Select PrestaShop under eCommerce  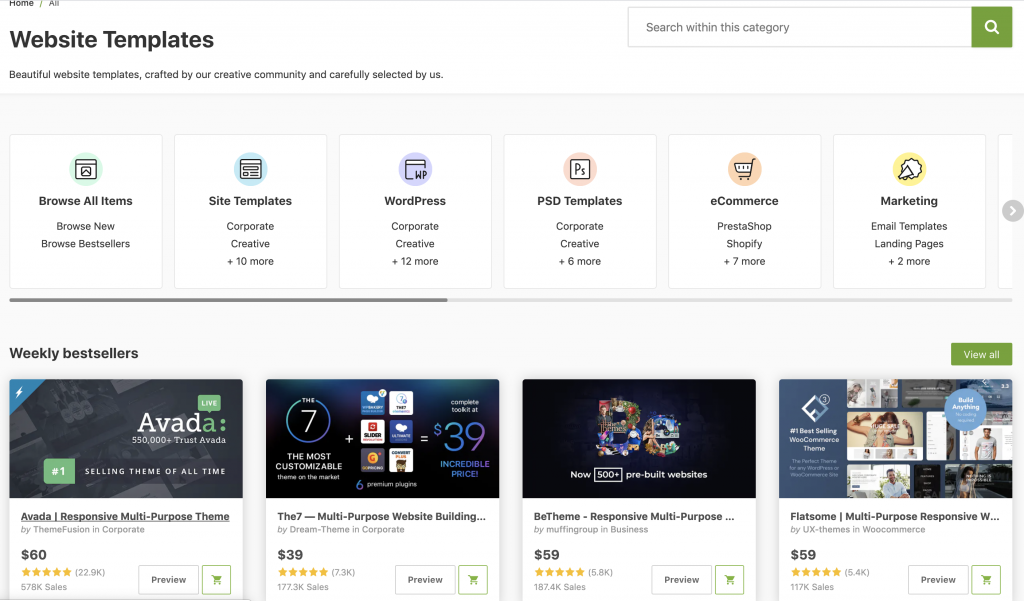[x=744, y=226]
